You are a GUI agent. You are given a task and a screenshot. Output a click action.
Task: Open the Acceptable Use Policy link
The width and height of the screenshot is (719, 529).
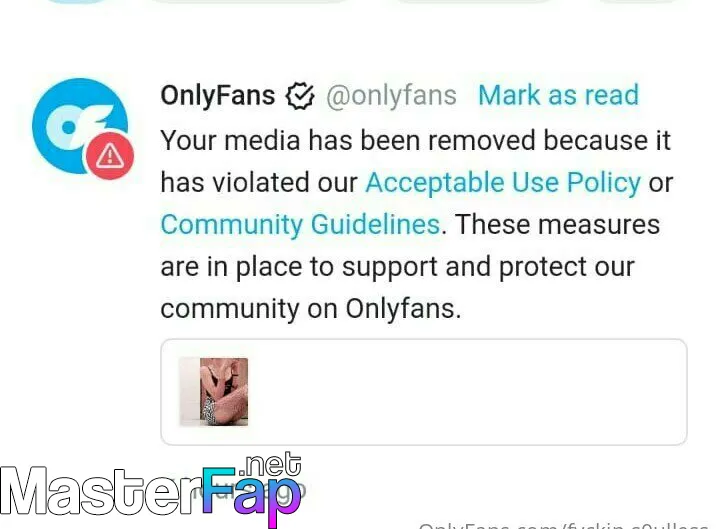pyautogui.click(x=503, y=182)
